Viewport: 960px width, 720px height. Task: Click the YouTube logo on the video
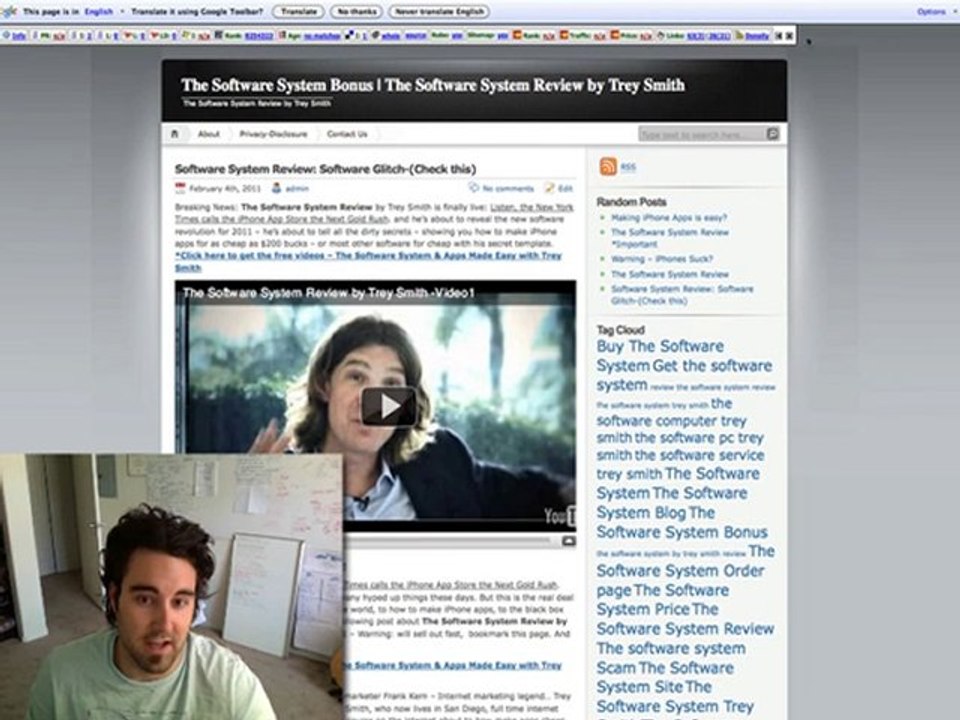(x=560, y=516)
